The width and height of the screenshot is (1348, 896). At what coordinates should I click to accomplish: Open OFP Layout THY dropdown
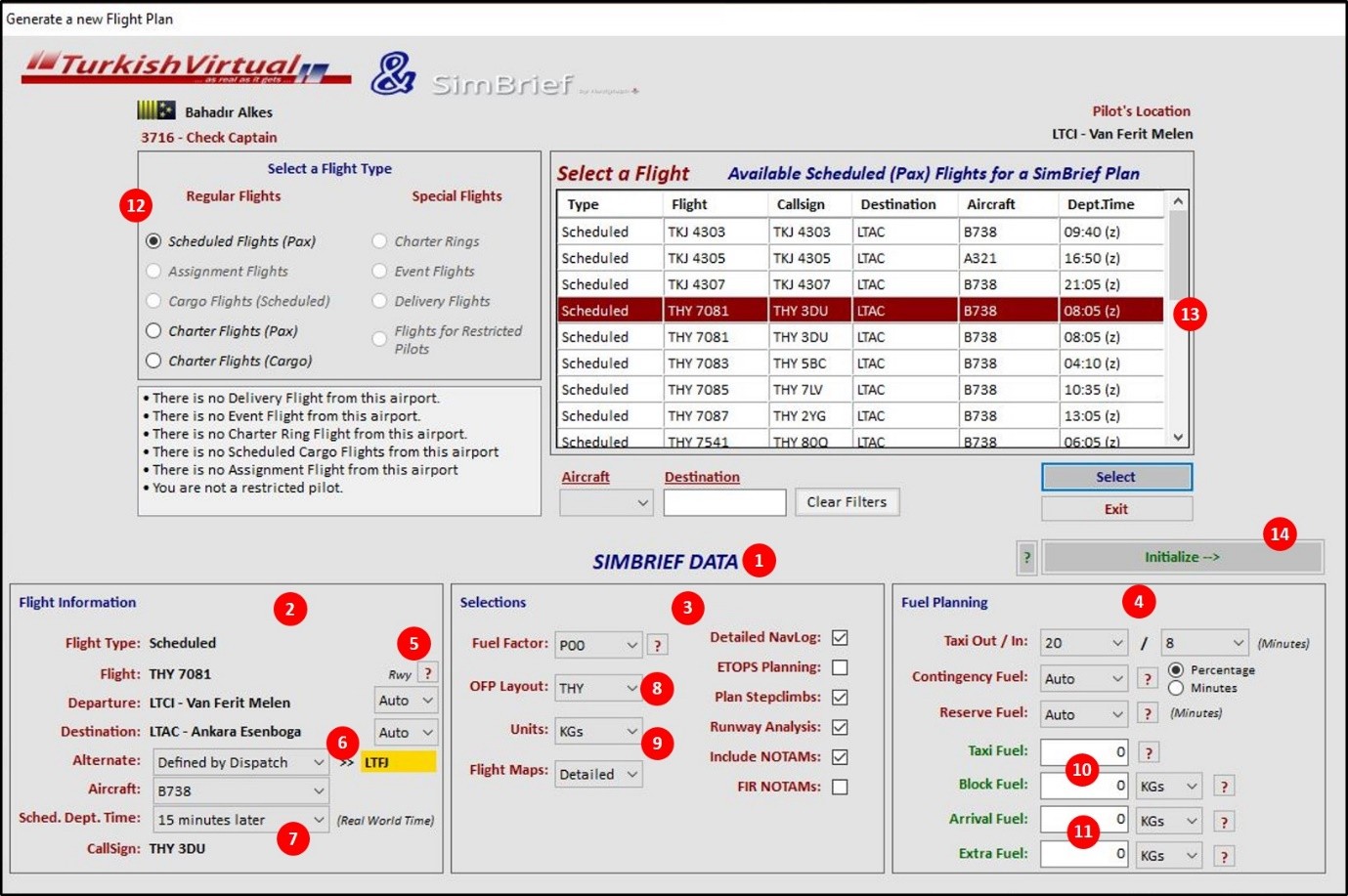click(x=598, y=687)
